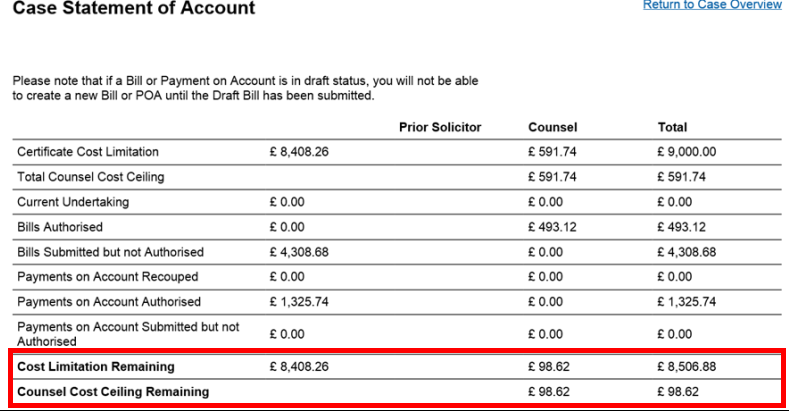Click the Bills Authorised row label
This screenshot has width=789, height=411.
[x=60, y=227]
